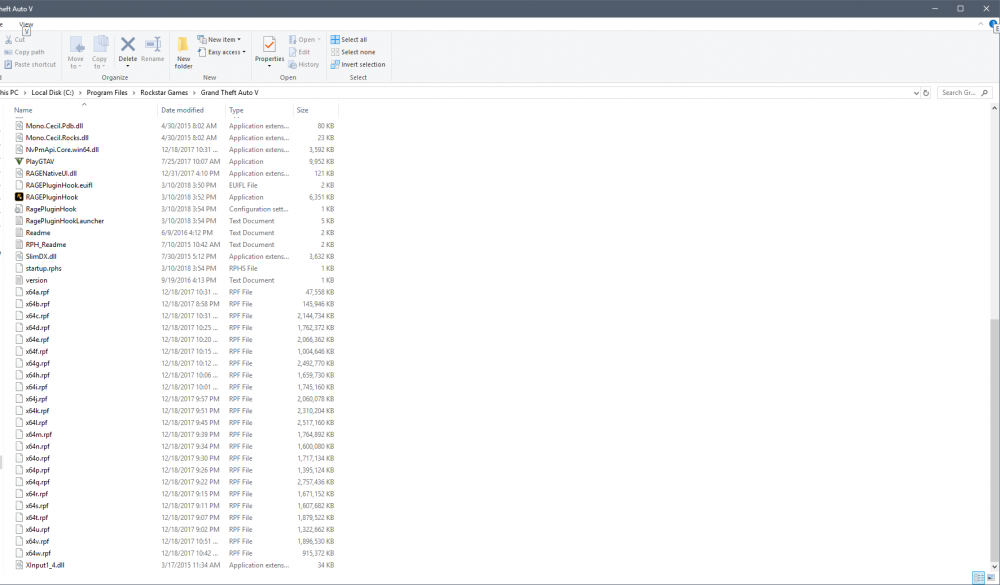The height and width of the screenshot is (585, 1000).
Task: Select the x64k.rpf file
Action: pyautogui.click(x=37, y=411)
